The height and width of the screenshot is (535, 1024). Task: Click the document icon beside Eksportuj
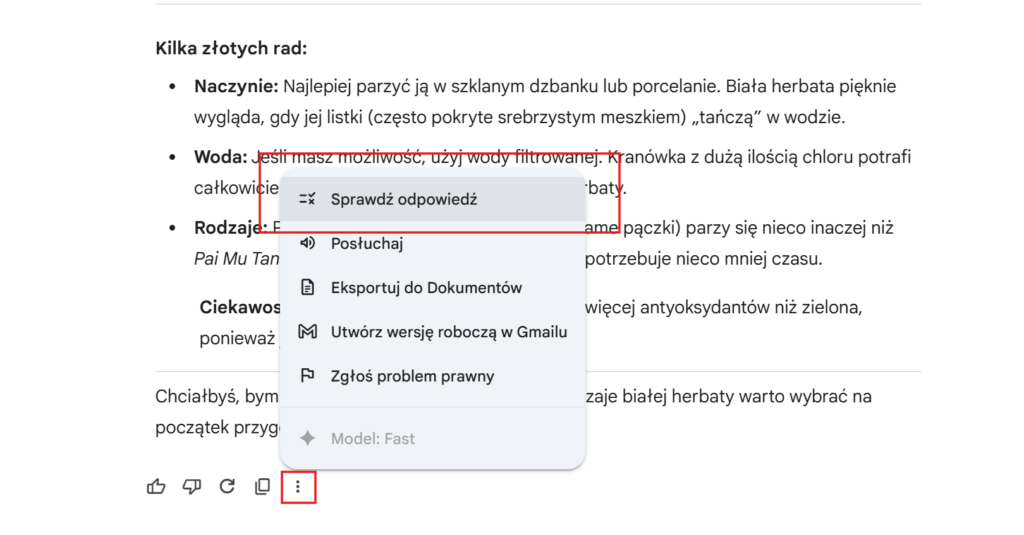click(308, 288)
